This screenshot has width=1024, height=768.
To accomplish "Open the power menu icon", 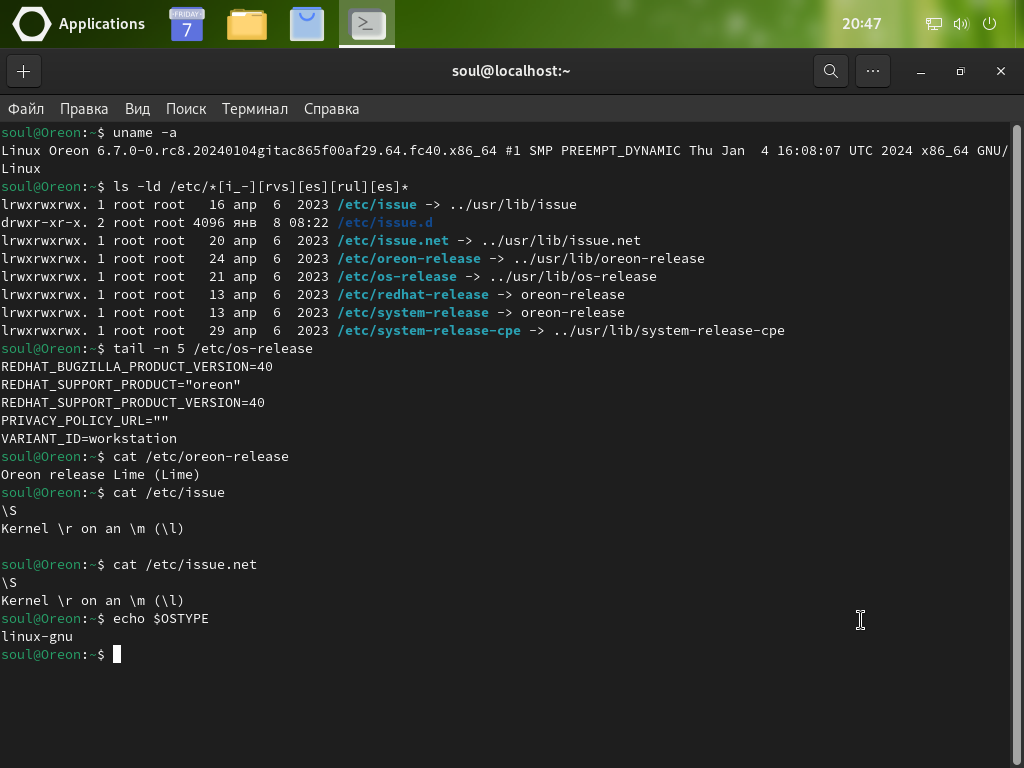I will tap(989, 24).
